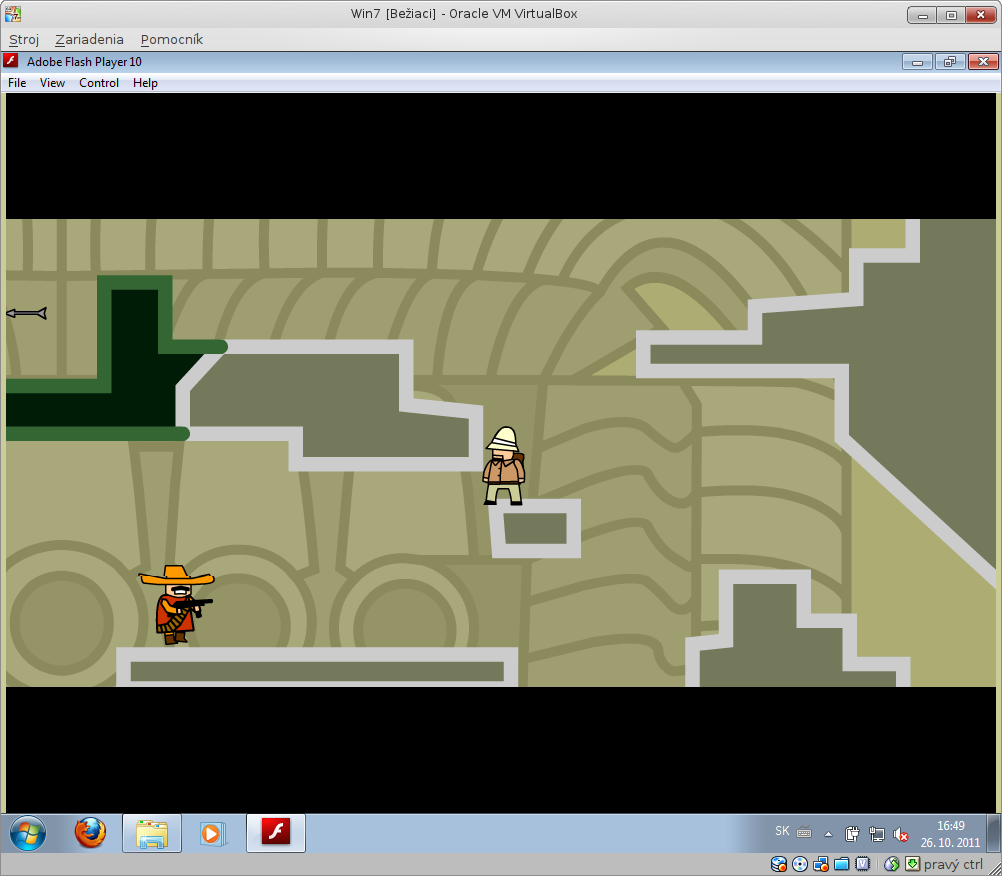This screenshot has width=1002, height=876.
Task: Restore down the Flash Player window
Action: point(950,61)
